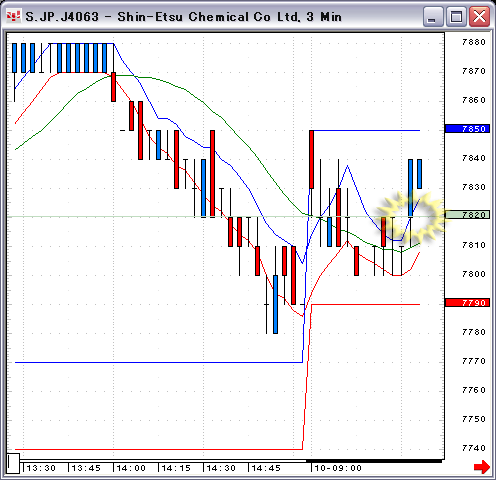Click the 7800 price axis label
The width and height of the screenshot is (496, 480).
click(x=474, y=274)
